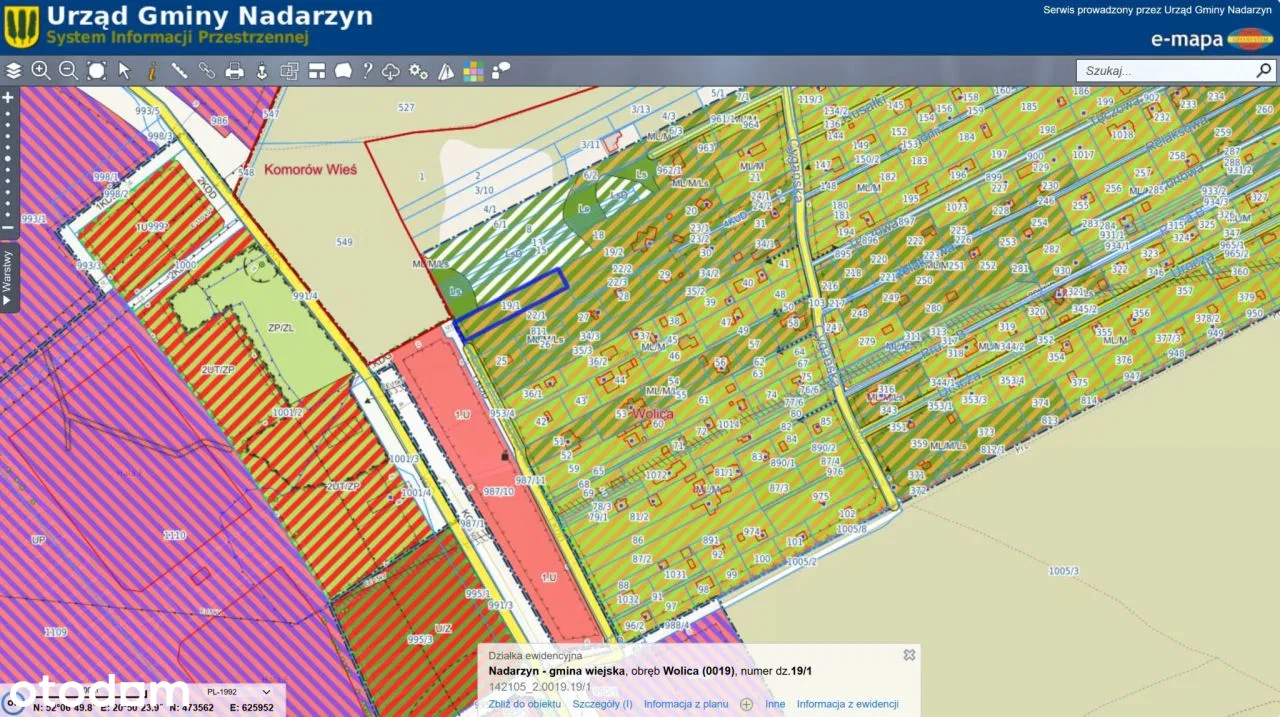1280x717 pixels.
Task: Click the printer icon to print map
Action: (235, 71)
